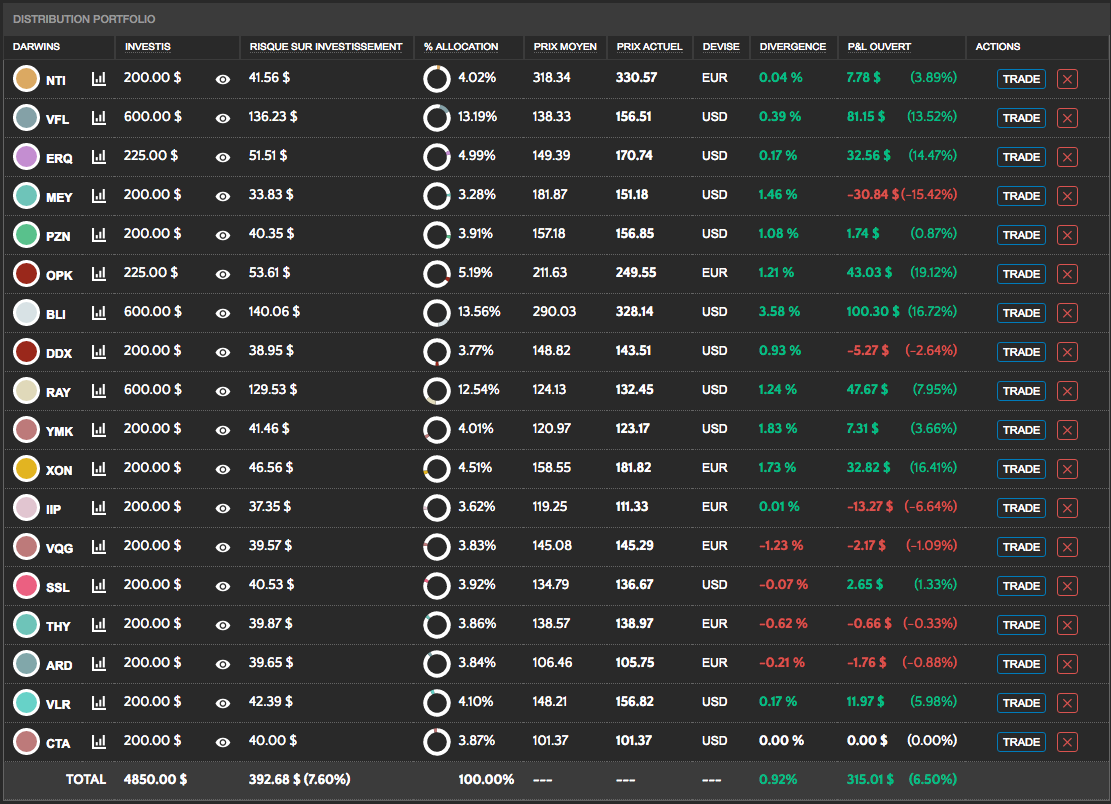The width and height of the screenshot is (1111, 804).
Task: Click the Distribution Portfolio panel title
Action: pyautogui.click(x=84, y=19)
